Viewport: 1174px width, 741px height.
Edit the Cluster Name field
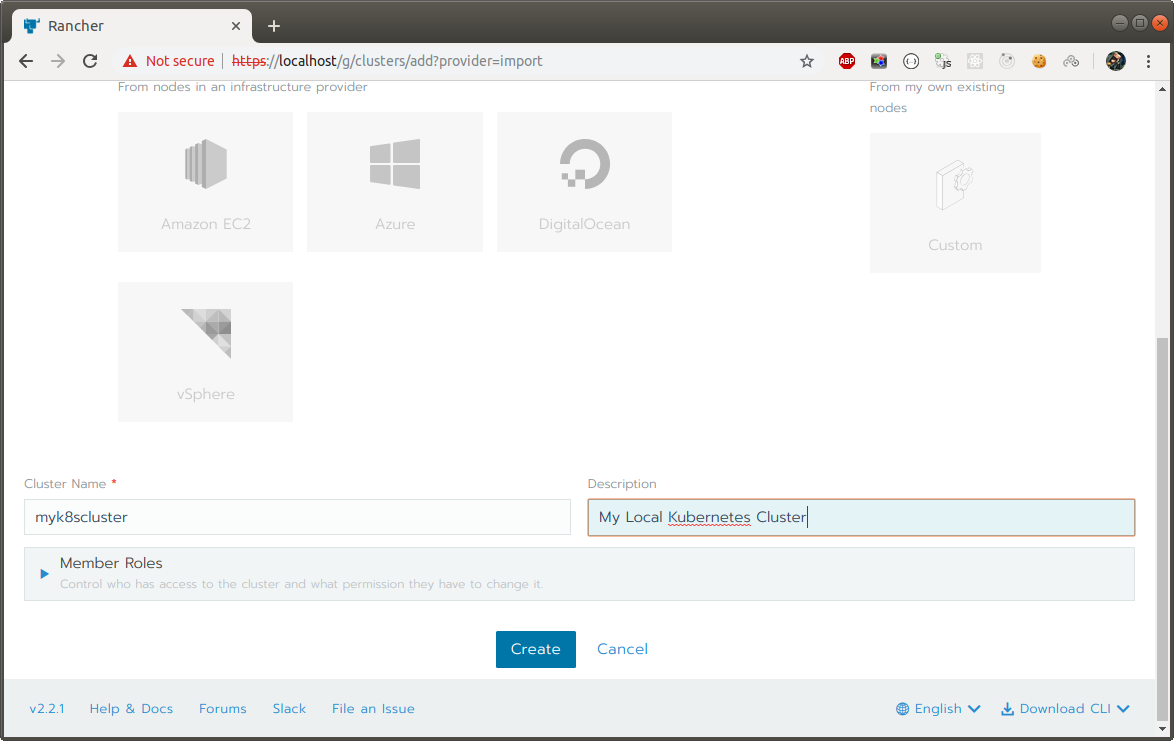point(297,517)
